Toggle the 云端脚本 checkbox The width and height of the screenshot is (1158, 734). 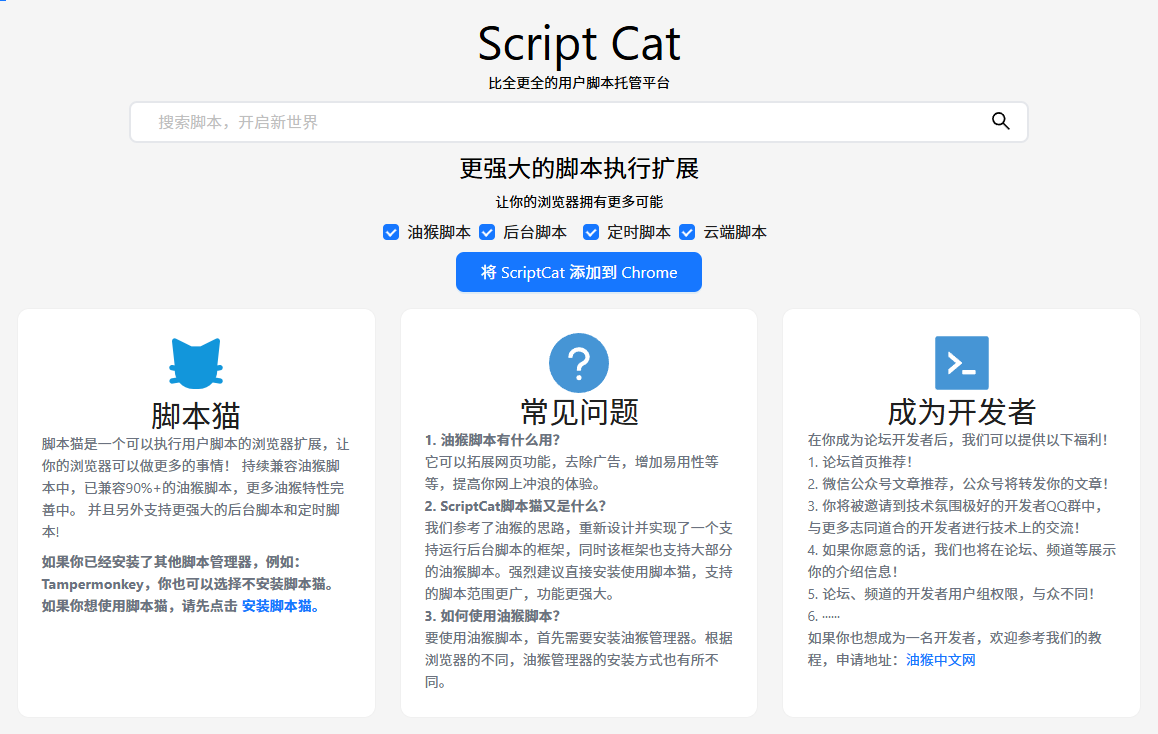[x=687, y=233]
